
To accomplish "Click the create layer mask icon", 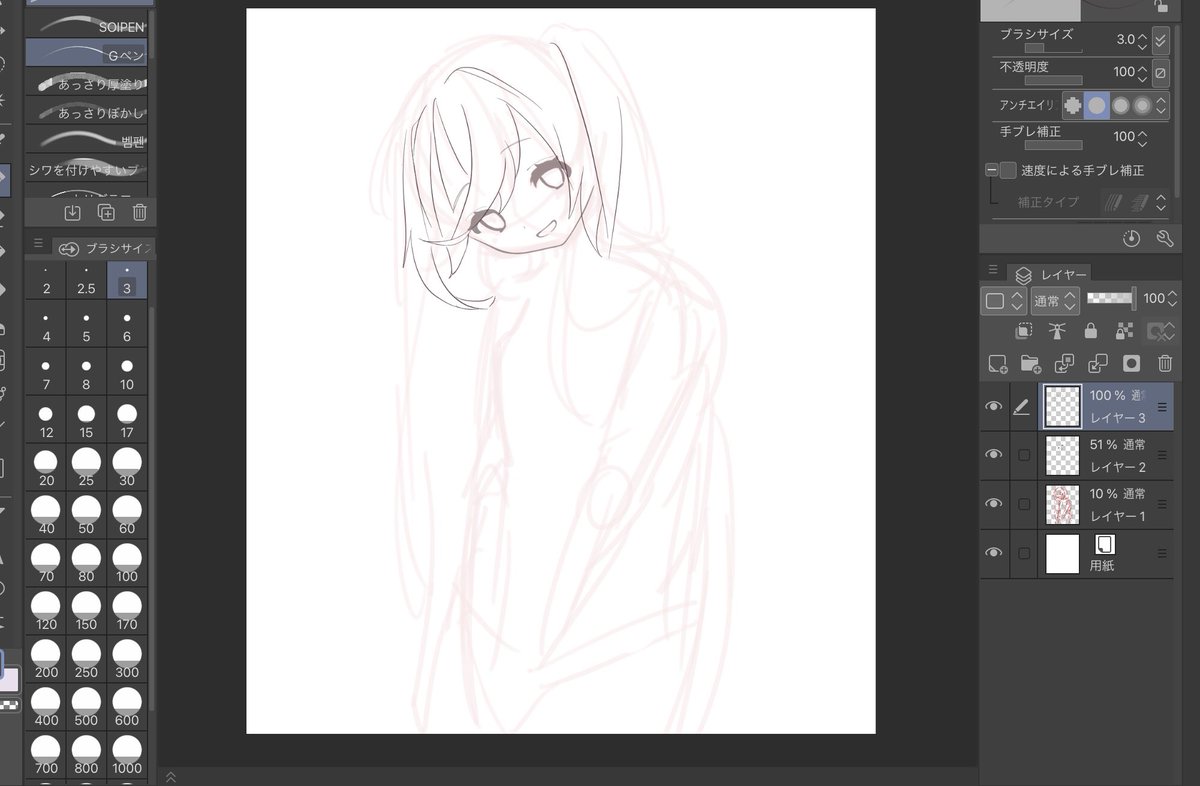I will tap(1131, 364).
